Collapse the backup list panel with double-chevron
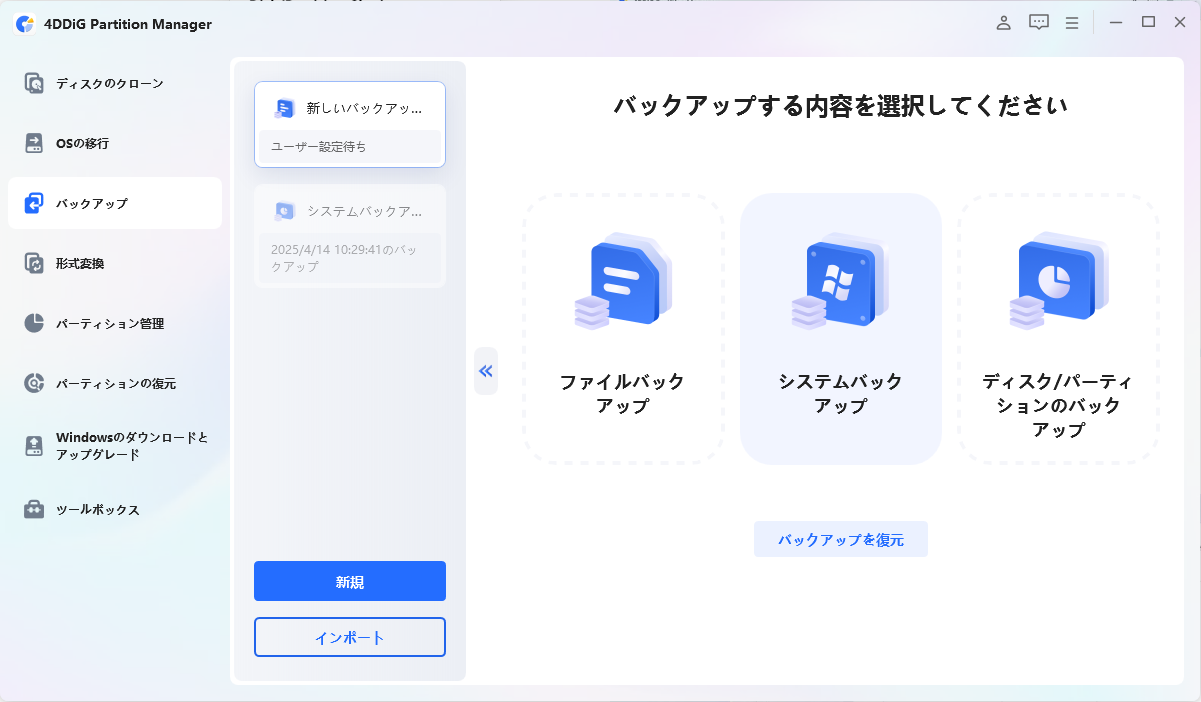The width and height of the screenshot is (1201, 702). click(x=486, y=371)
